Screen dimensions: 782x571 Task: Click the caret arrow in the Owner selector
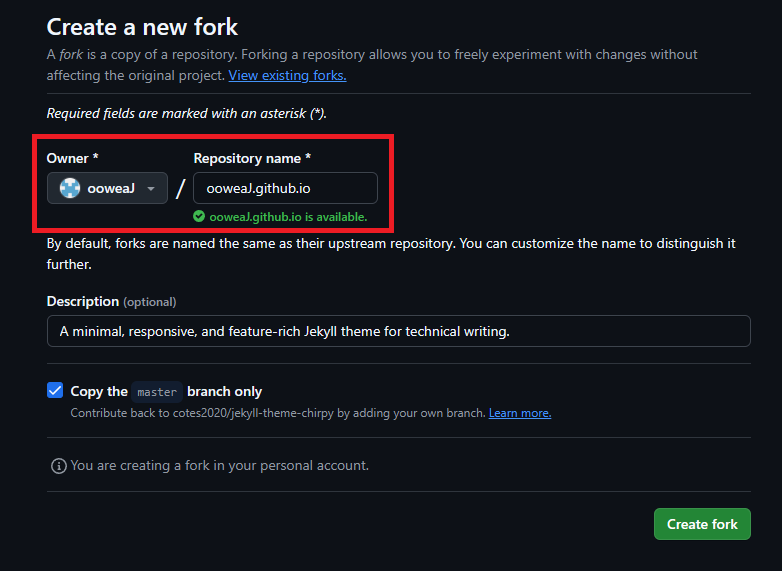pos(151,188)
